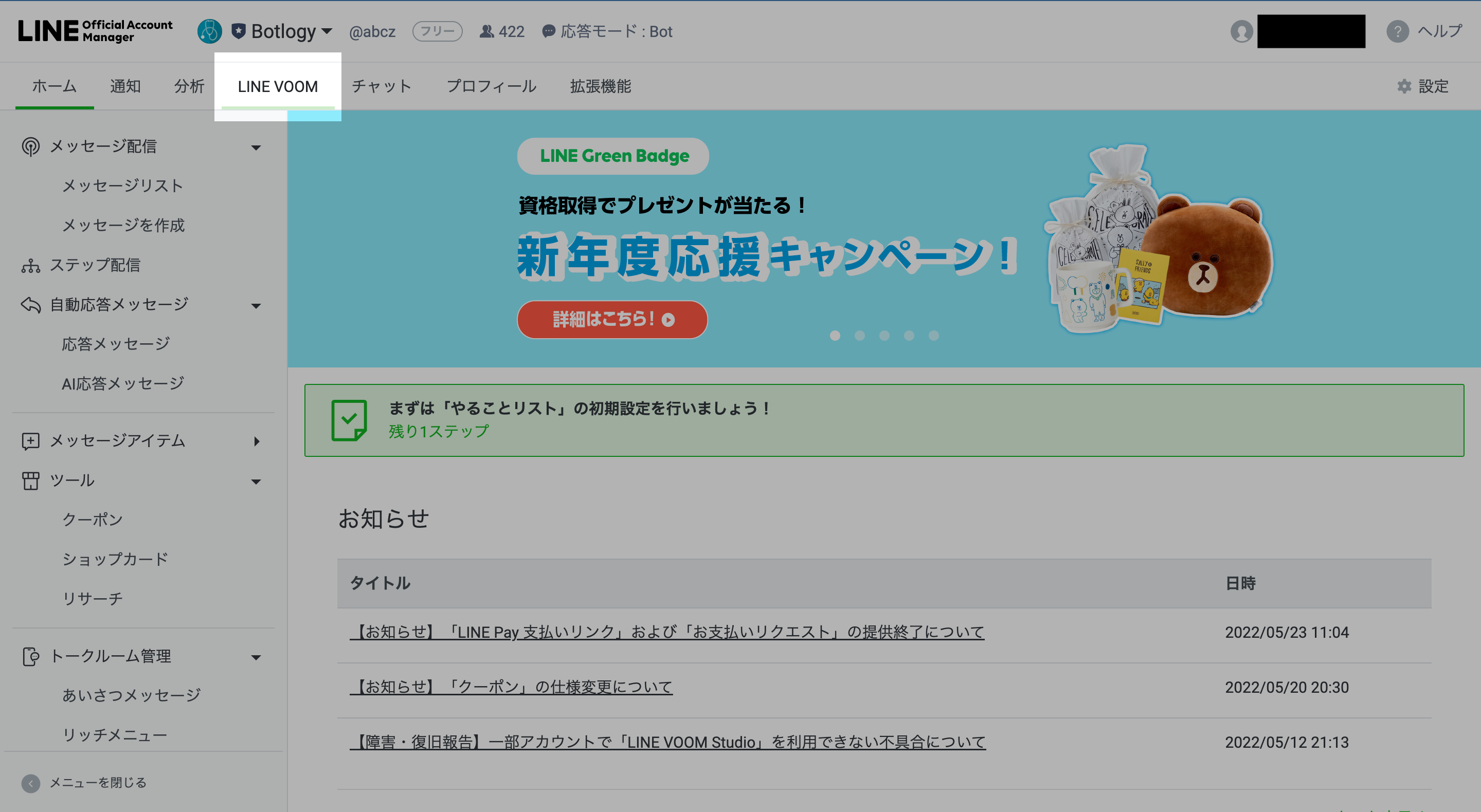Collapse the 自動応答メッセージ section arrow
The image size is (1481, 812).
(256, 306)
